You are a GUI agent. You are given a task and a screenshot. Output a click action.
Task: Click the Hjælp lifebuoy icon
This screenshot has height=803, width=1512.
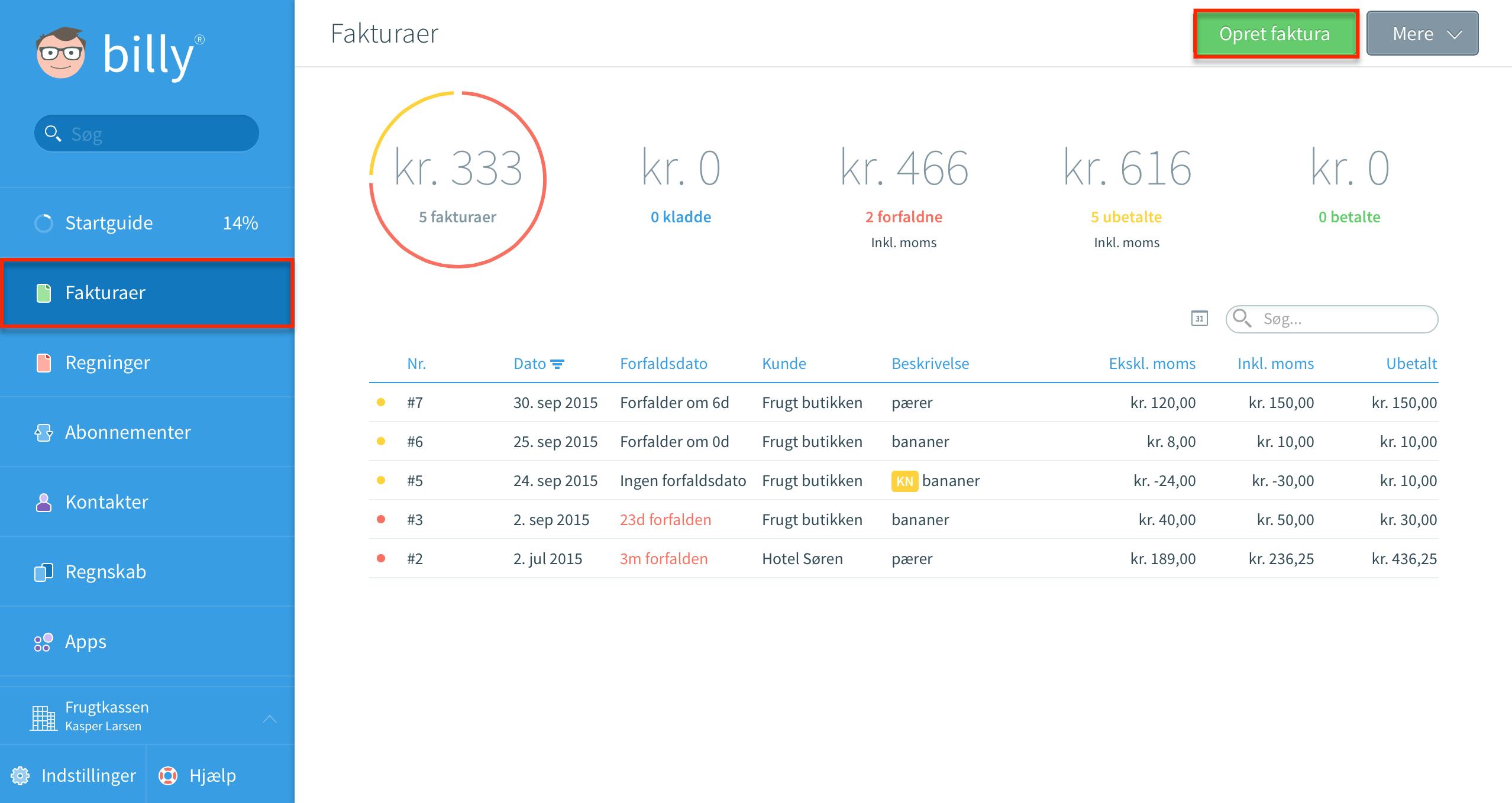pos(168,776)
